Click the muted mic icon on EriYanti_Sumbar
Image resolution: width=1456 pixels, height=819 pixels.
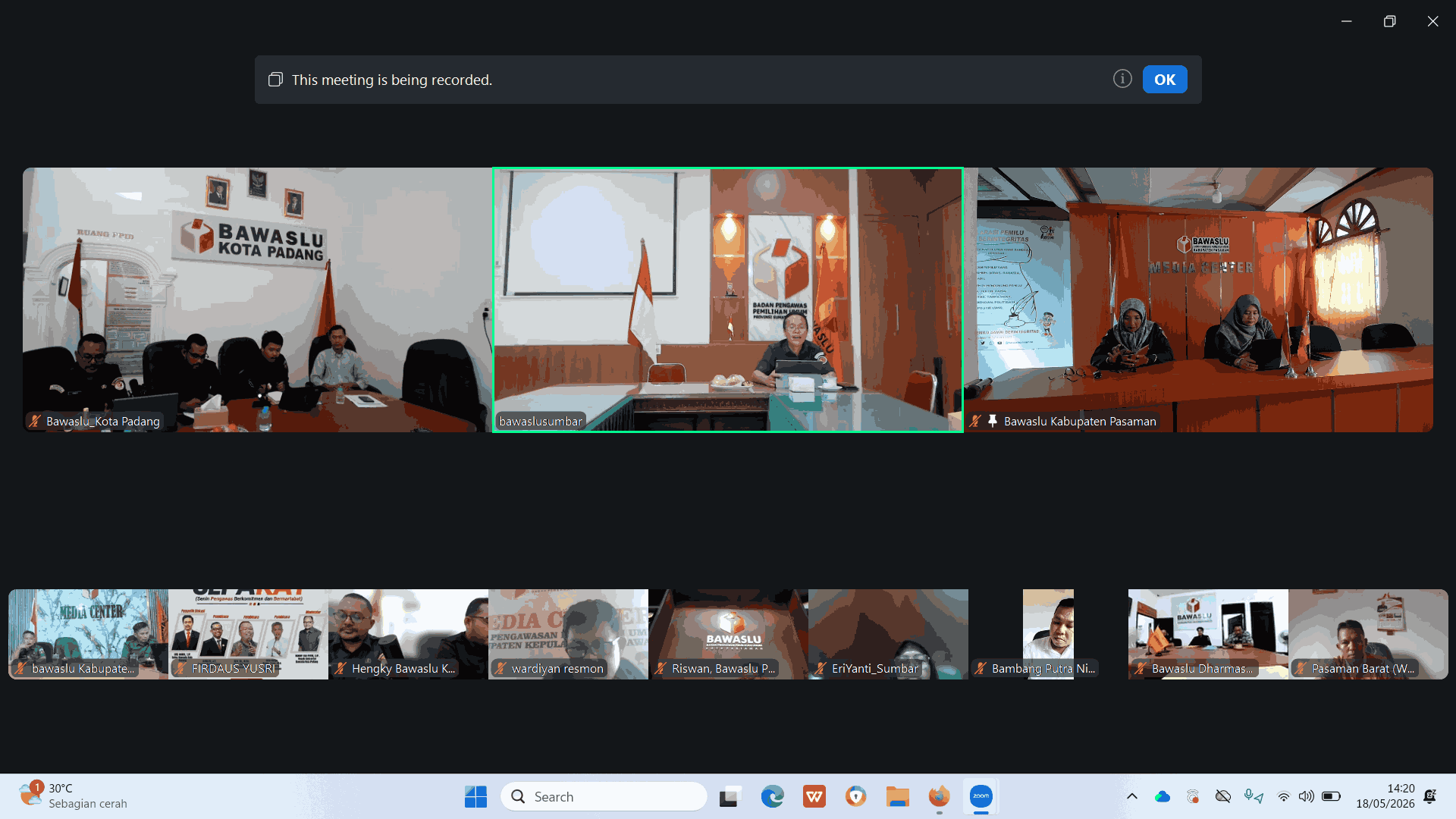821,668
